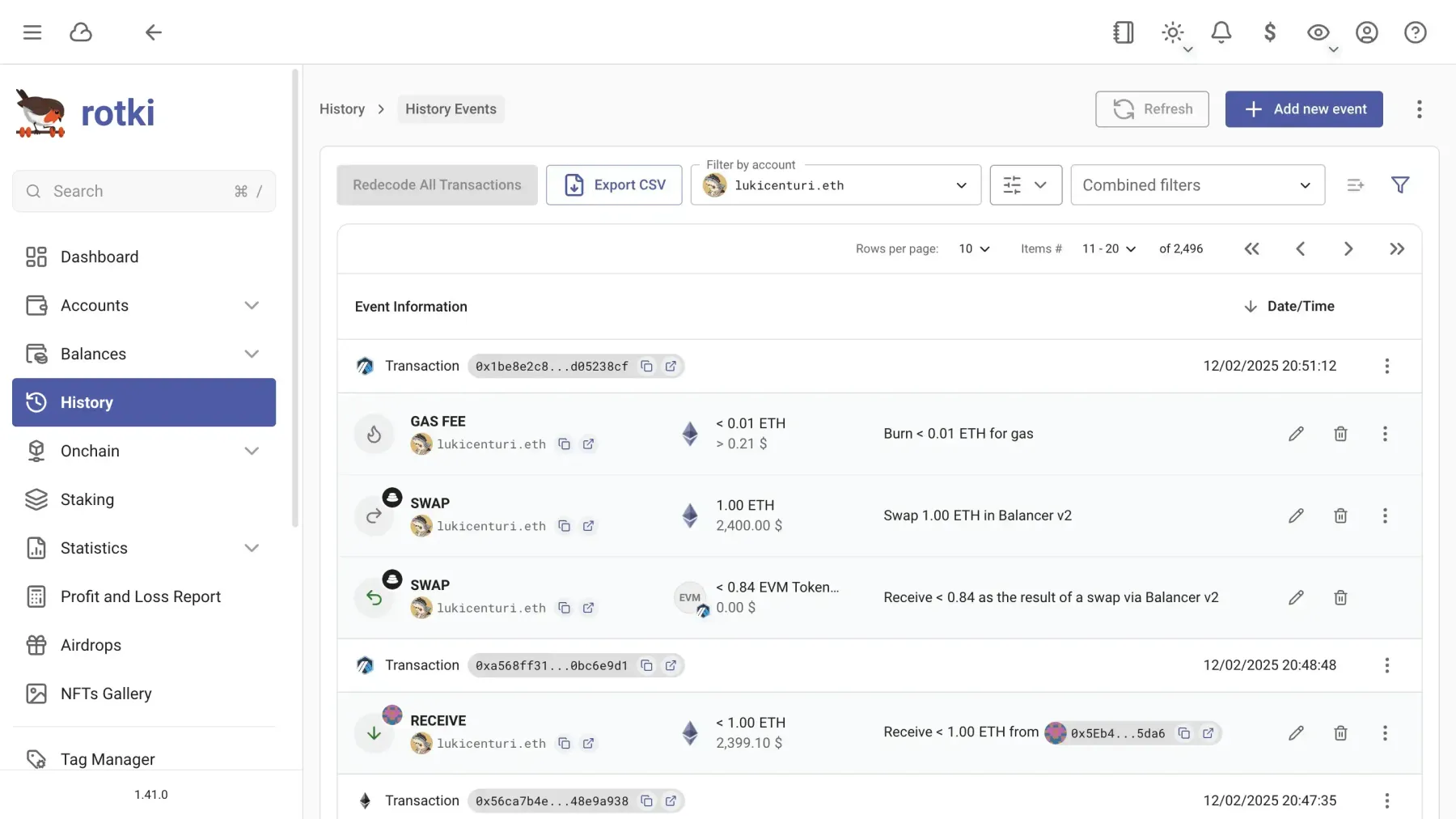Edit the GAS FEE event with the pencil icon

[1297, 434]
